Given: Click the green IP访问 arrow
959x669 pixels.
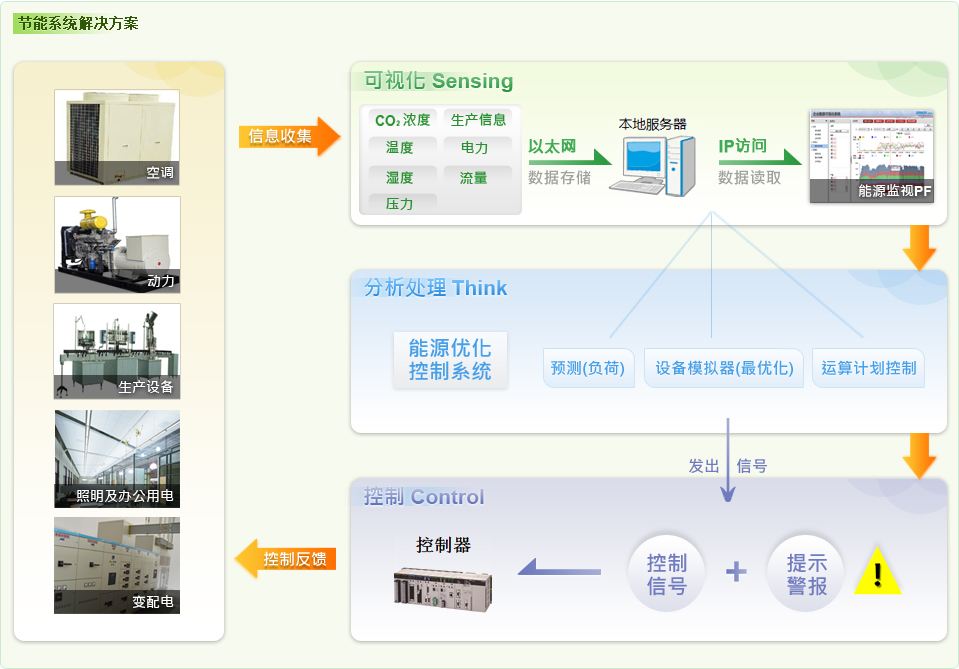Looking at the screenshot, I should (759, 155).
